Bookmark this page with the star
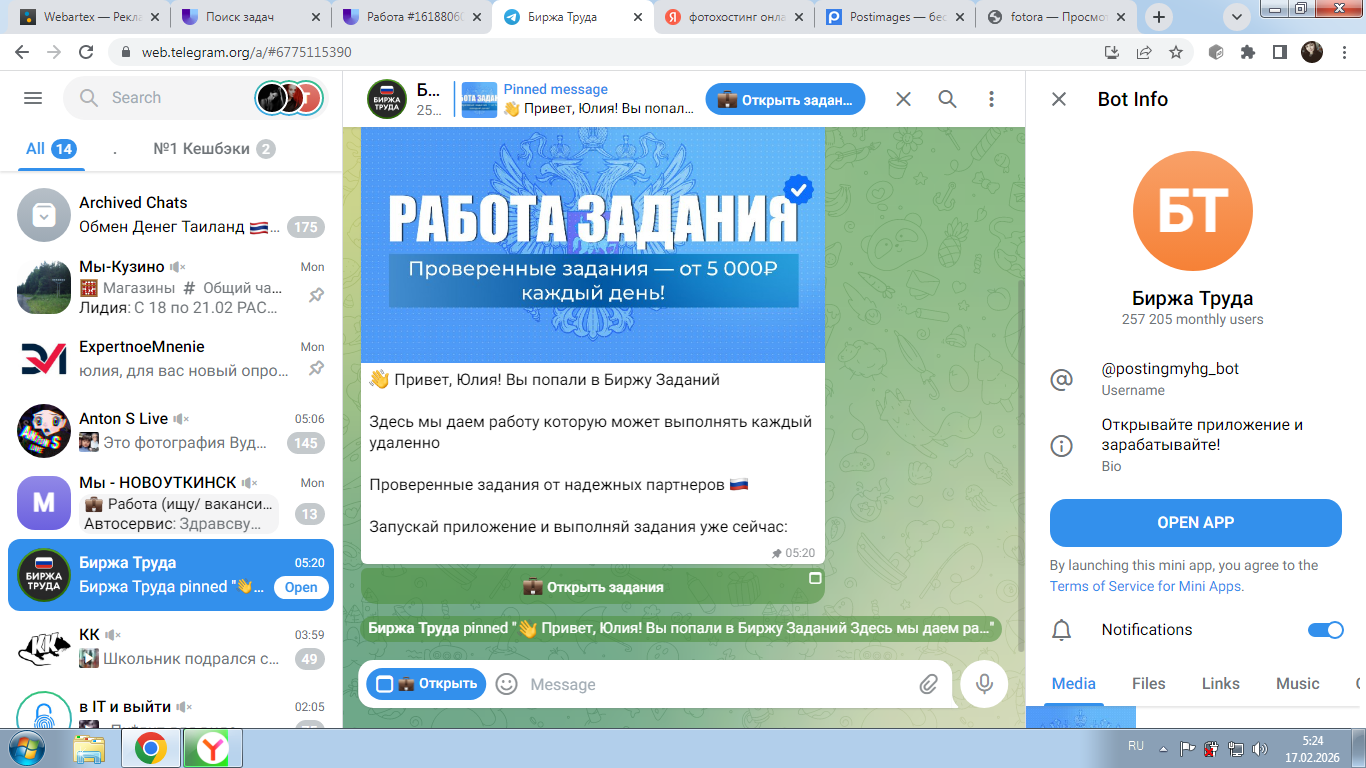 tap(1176, 52)
